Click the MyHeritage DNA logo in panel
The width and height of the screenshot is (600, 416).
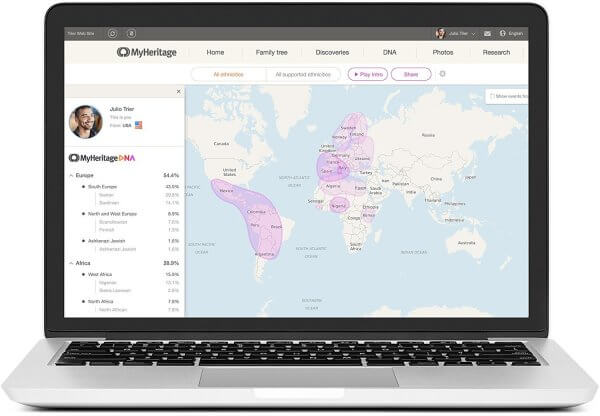click(x=102, y=158)
